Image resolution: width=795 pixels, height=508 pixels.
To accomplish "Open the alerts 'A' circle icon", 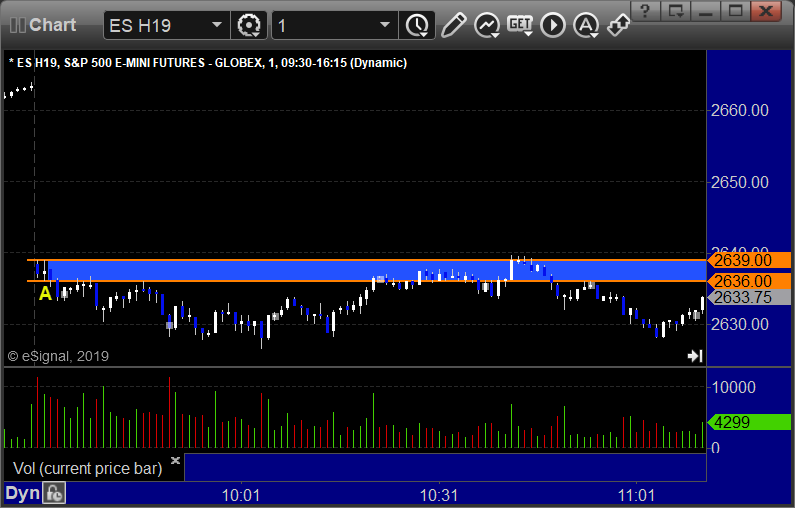I will (586, 24).
